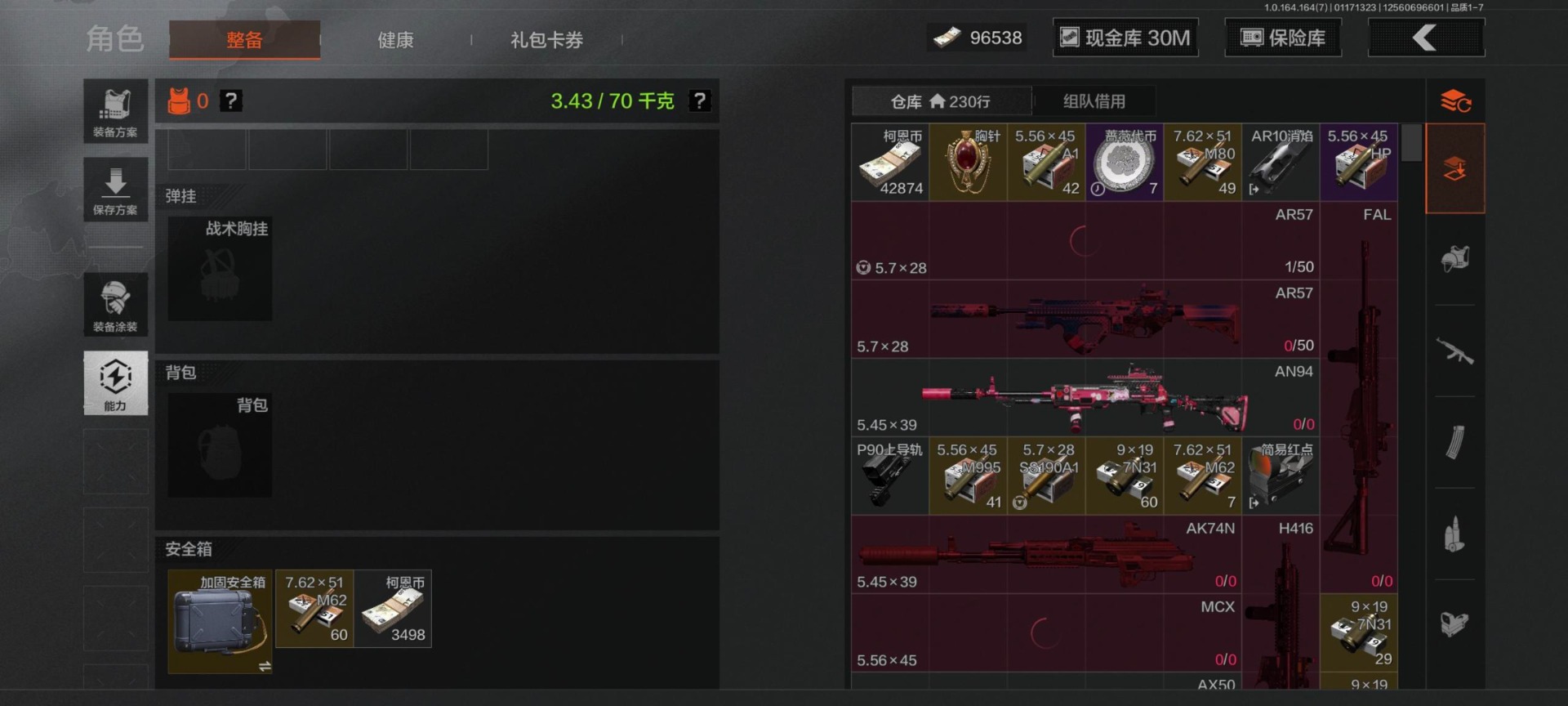This screenshot has height=706, width=1568.
Task: Click the help question mark beside weight
Action: coord(700,101)
